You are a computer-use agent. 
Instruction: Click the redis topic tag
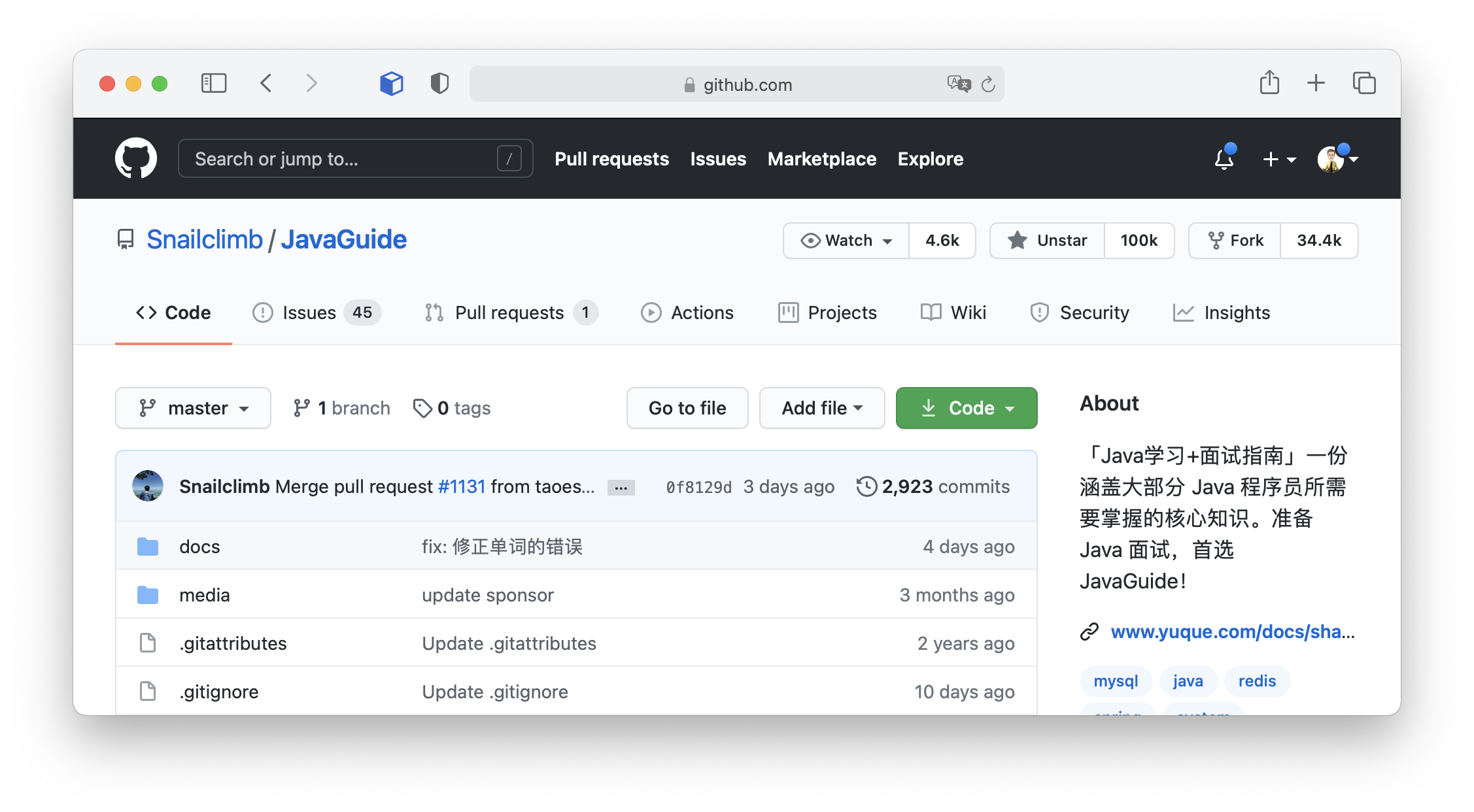point(1257,681)
